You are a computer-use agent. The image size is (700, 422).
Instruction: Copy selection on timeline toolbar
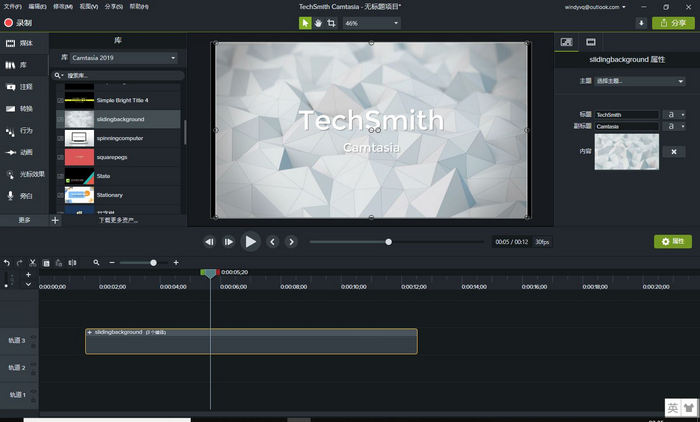tap(46, 263)
